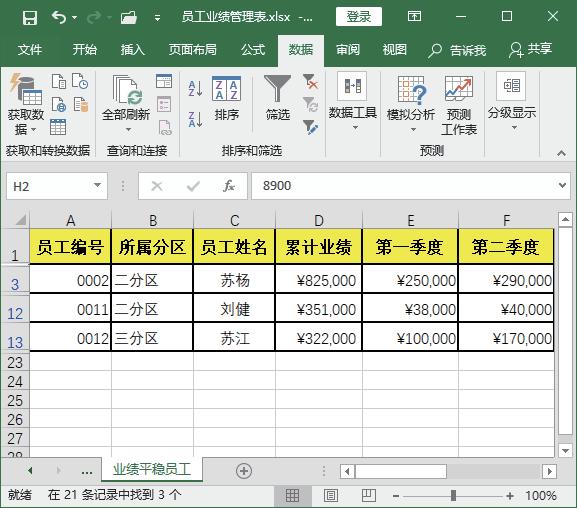The width and height of the screenshot is (577, 508).
Task: Click the Existing Connections icon
Action: click(x=81, y=105)
